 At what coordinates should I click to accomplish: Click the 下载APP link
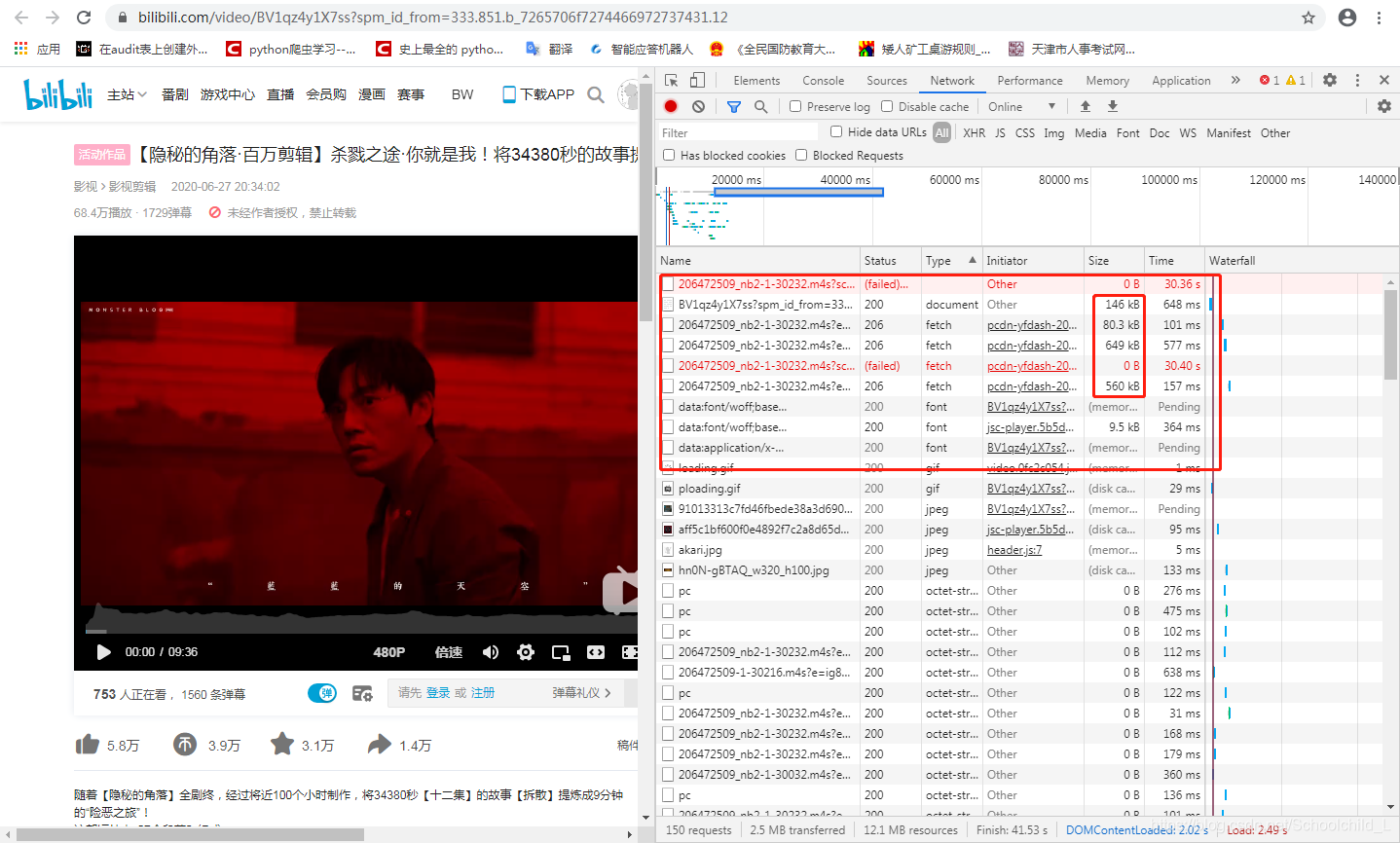point(538,94)
